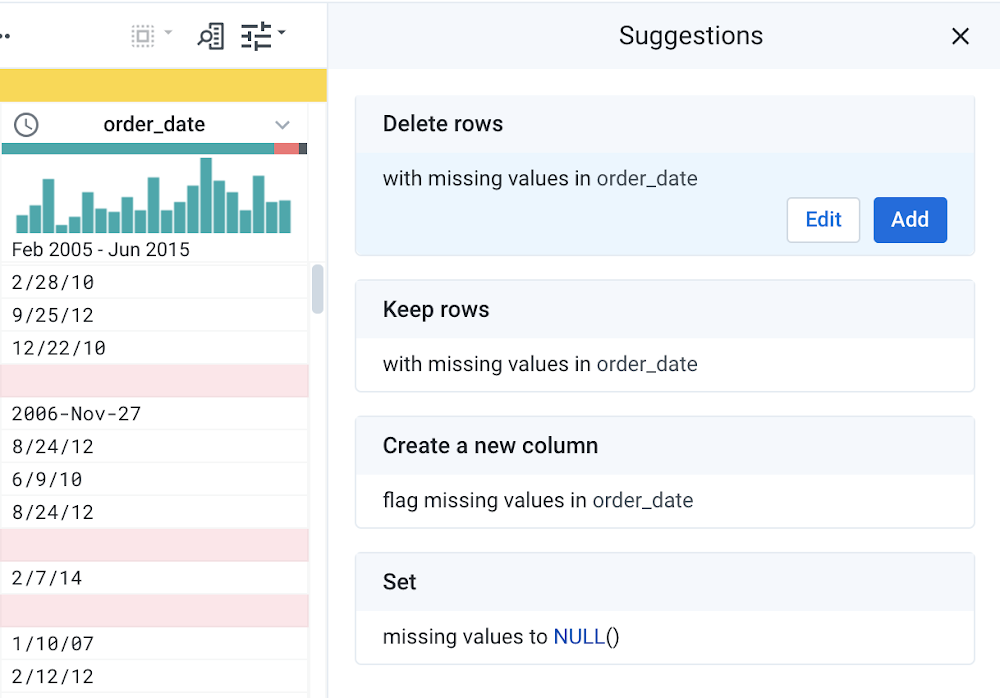Click the Feb 2005 - Jun 2015 range label

click(x=101, y=249)
